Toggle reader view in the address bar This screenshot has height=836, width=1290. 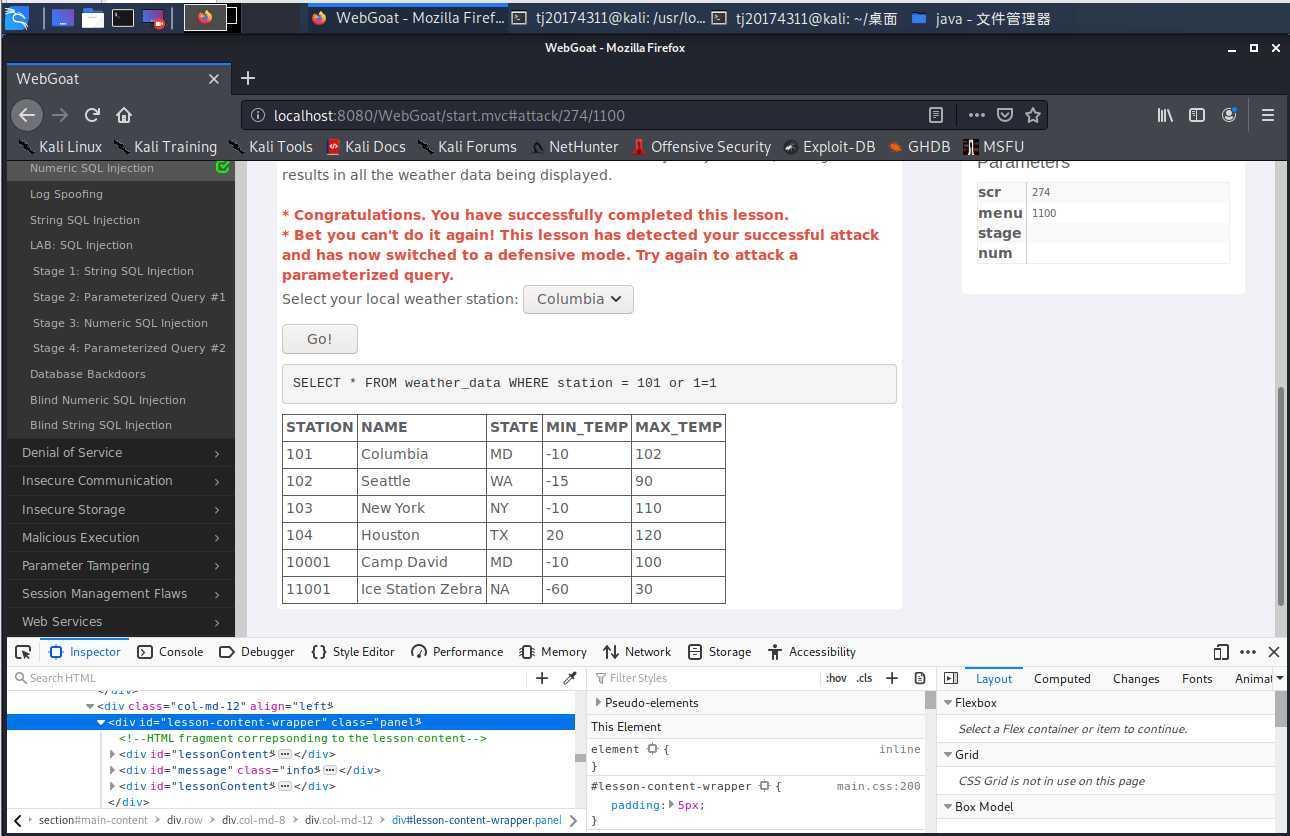(x=936, y=115)
